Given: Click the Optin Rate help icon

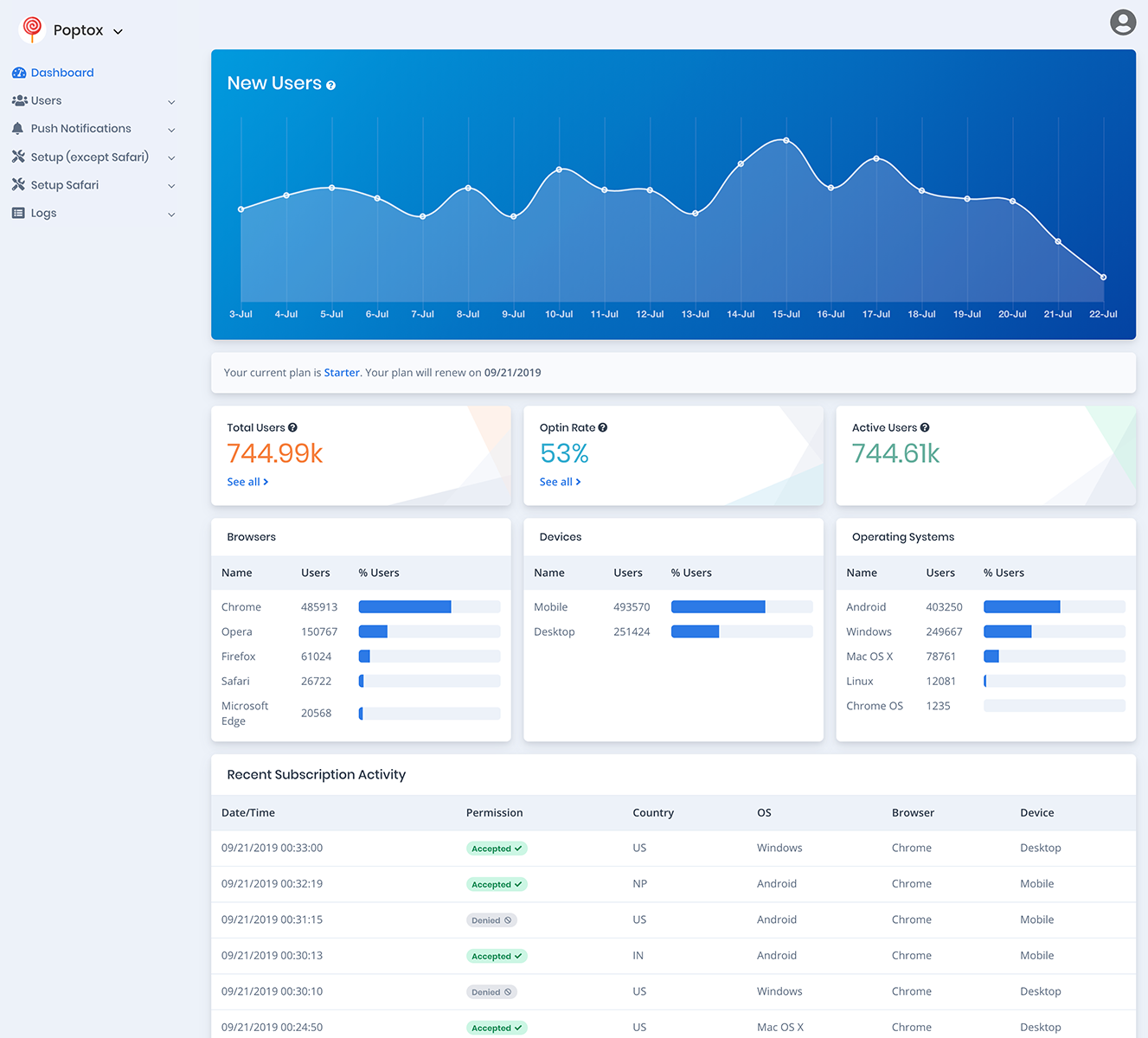Looking at the screenshot, I should point(603,427).
